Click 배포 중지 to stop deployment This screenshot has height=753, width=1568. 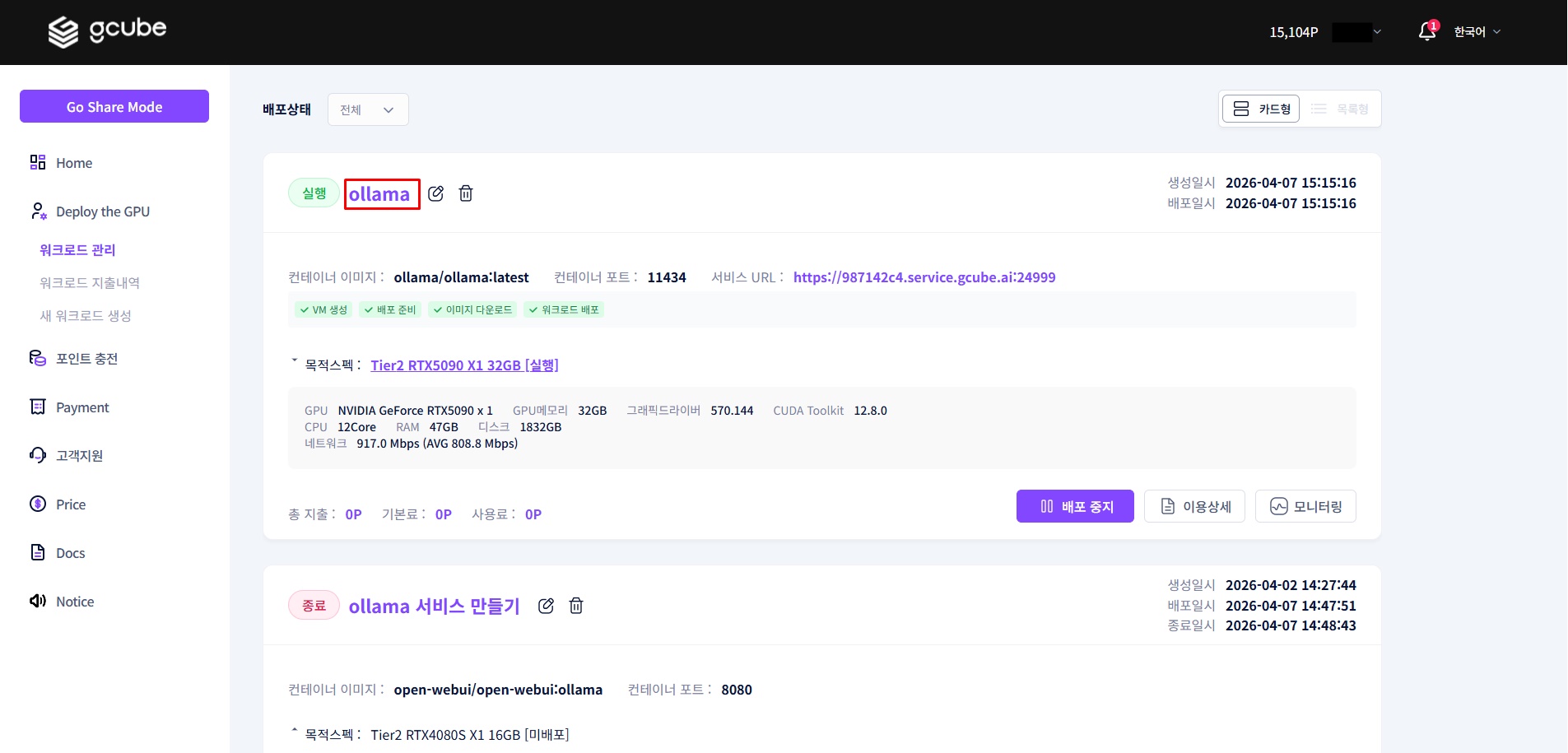pos(1075,506)
